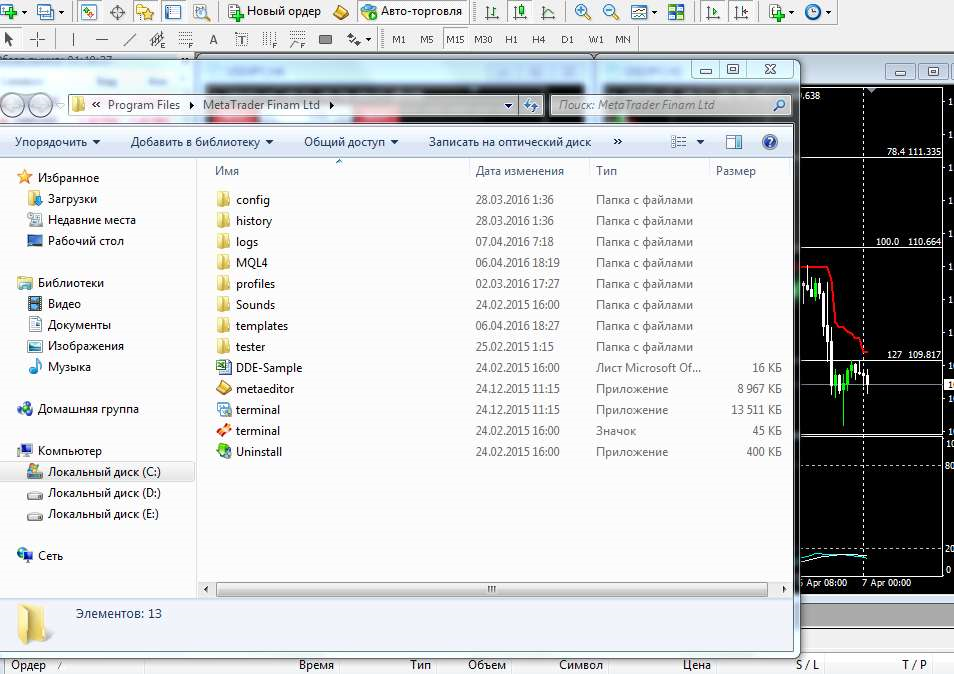The image size is (954, 674).
Task: Open periods clock dropdown arrow
Action: tap(827, 12)
